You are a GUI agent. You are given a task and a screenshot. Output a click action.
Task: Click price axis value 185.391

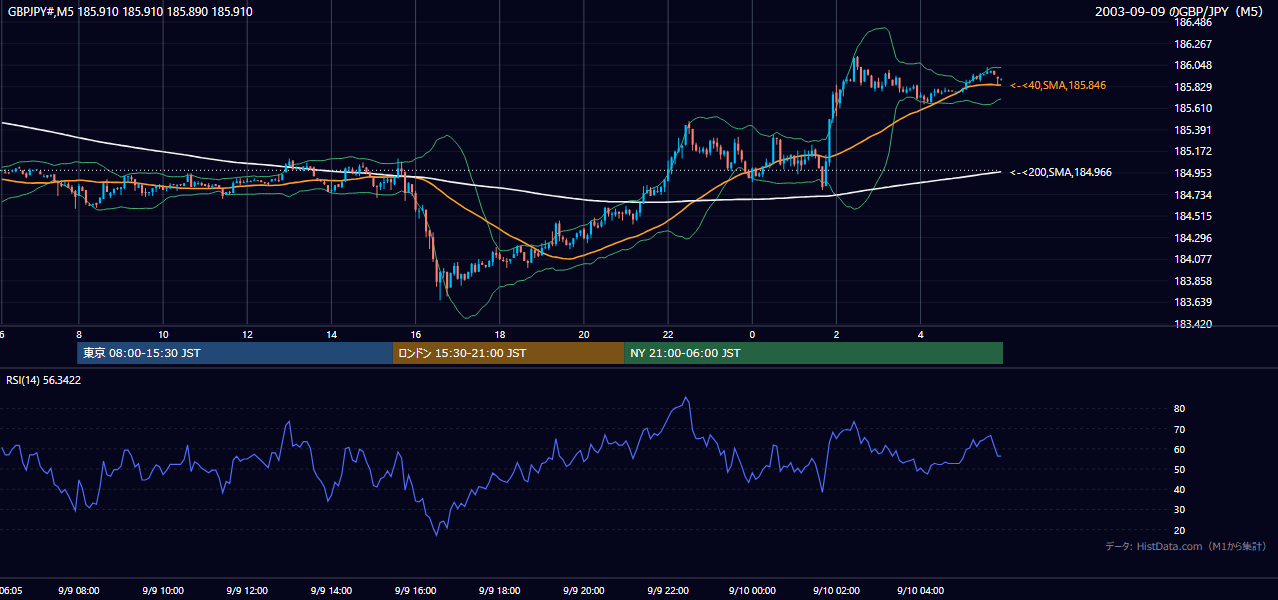tap(1192, 130)
